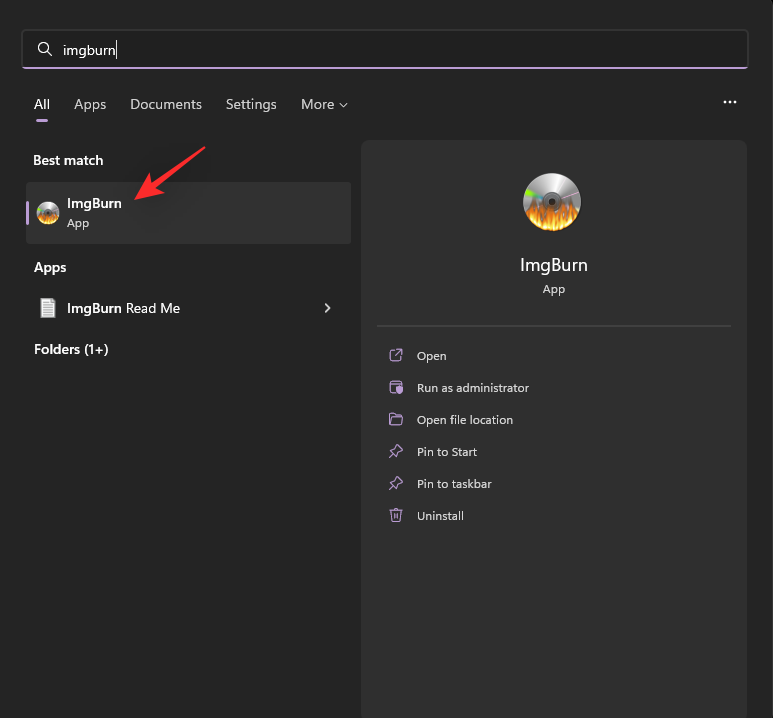Click the ImgBurn title in preview pane
Screen dimensions: 773x718
click(554, 265)
